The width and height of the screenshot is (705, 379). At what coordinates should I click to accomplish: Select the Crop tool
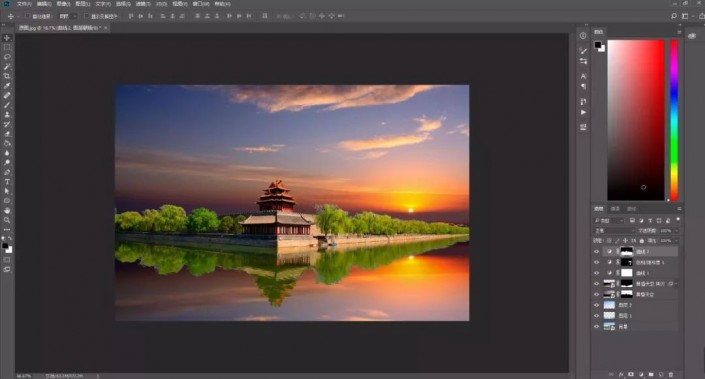coord(7,76)
